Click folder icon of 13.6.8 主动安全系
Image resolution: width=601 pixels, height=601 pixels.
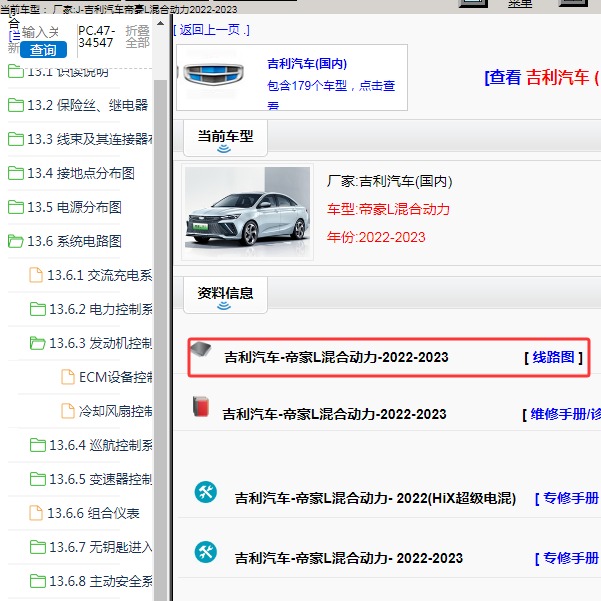pos(38,581)
